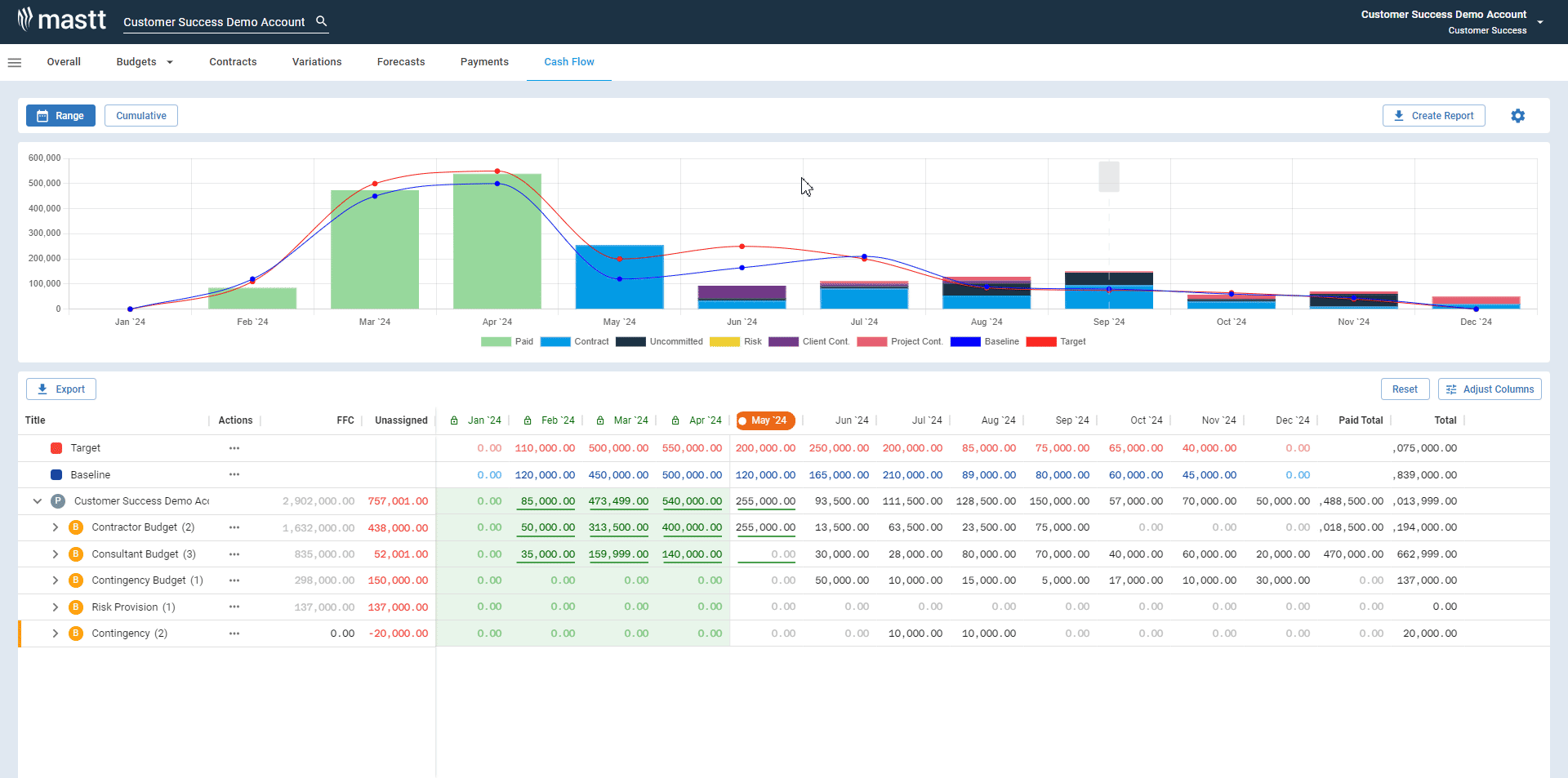The height and width of the screenshot is (778, 1568).
Task: Click the Adjust Columns button
Action: [1490, 389]
